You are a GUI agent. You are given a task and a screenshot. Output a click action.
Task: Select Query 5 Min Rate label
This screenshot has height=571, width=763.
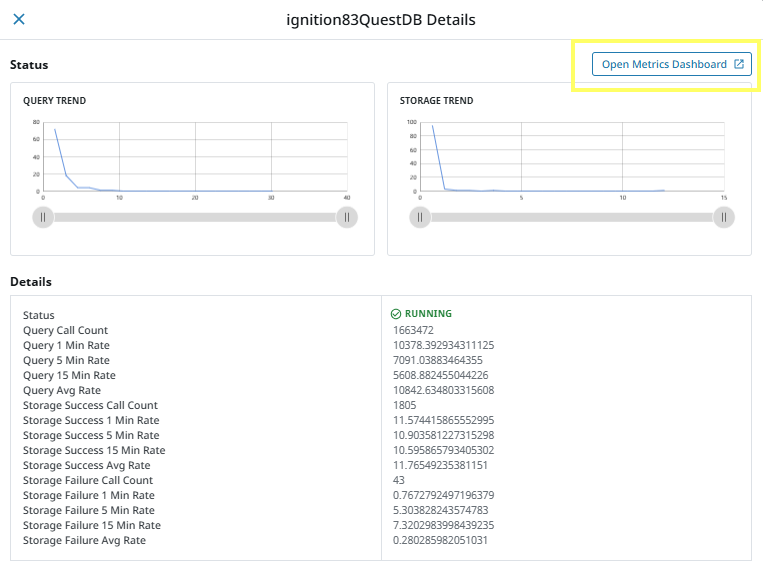point(66,361)
